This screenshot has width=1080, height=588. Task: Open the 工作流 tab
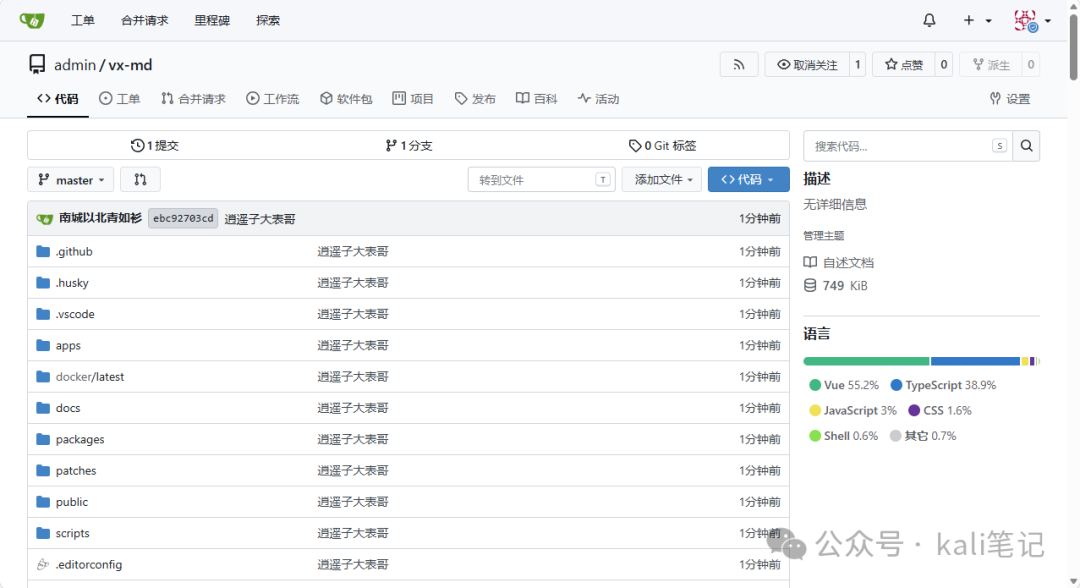[x=273, y=98]
